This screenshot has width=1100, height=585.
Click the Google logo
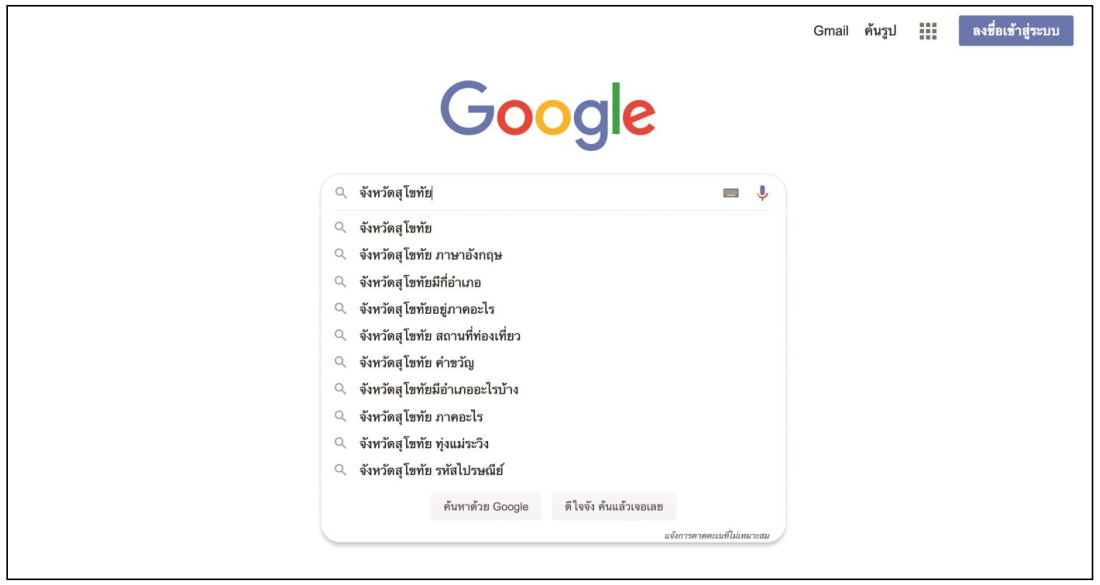pos(548,114)
